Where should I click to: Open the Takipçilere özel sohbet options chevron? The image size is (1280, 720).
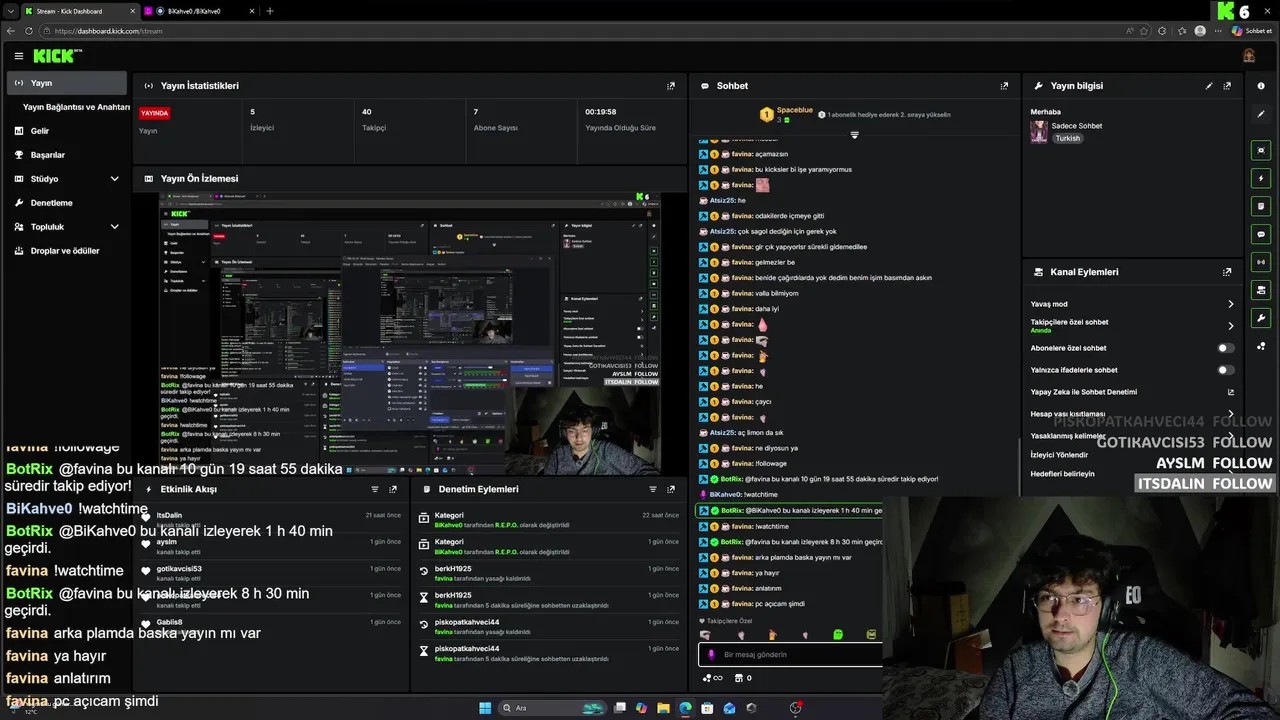coord(1231,326)
